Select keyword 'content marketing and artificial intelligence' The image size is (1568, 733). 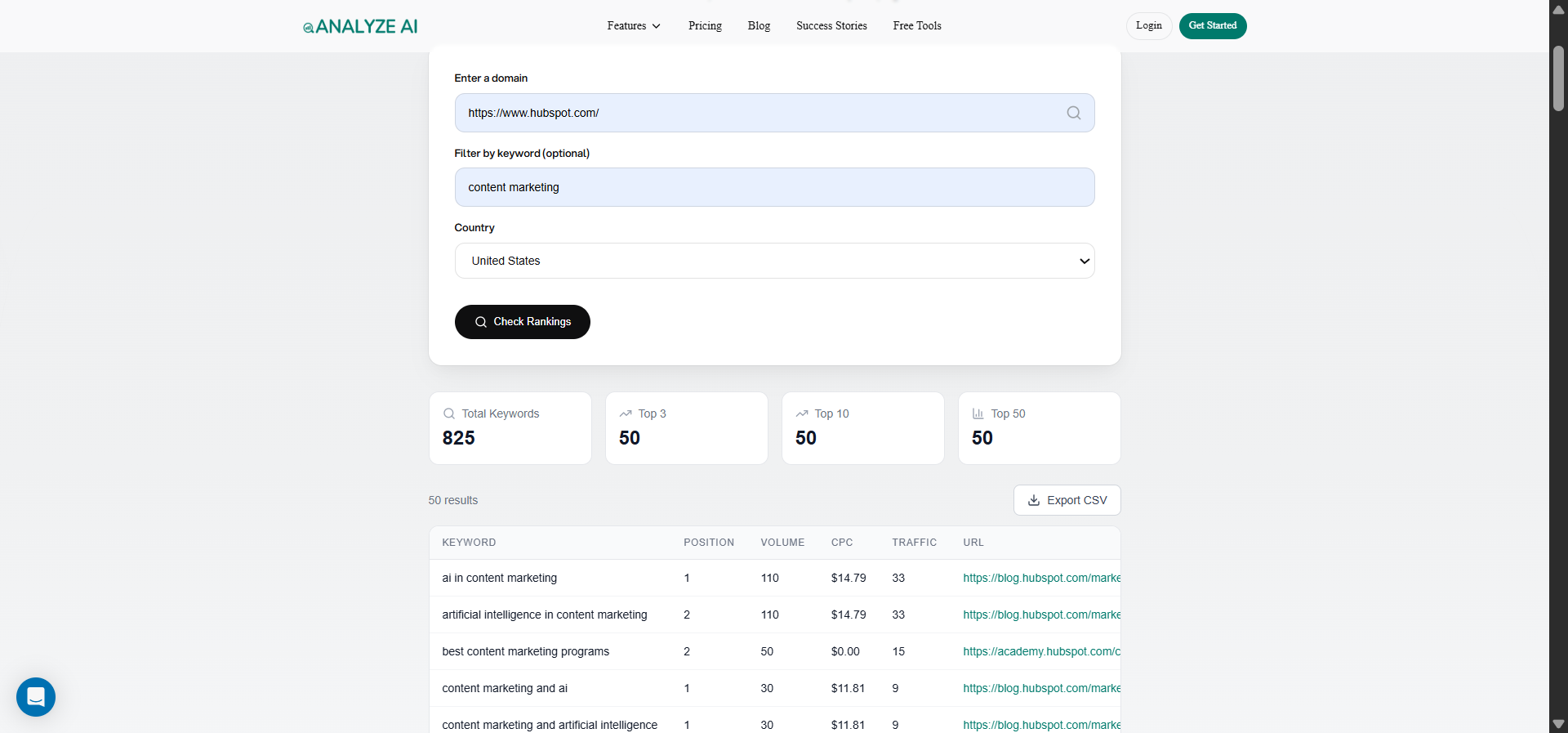pyautogui.click(x=550, y=725)
